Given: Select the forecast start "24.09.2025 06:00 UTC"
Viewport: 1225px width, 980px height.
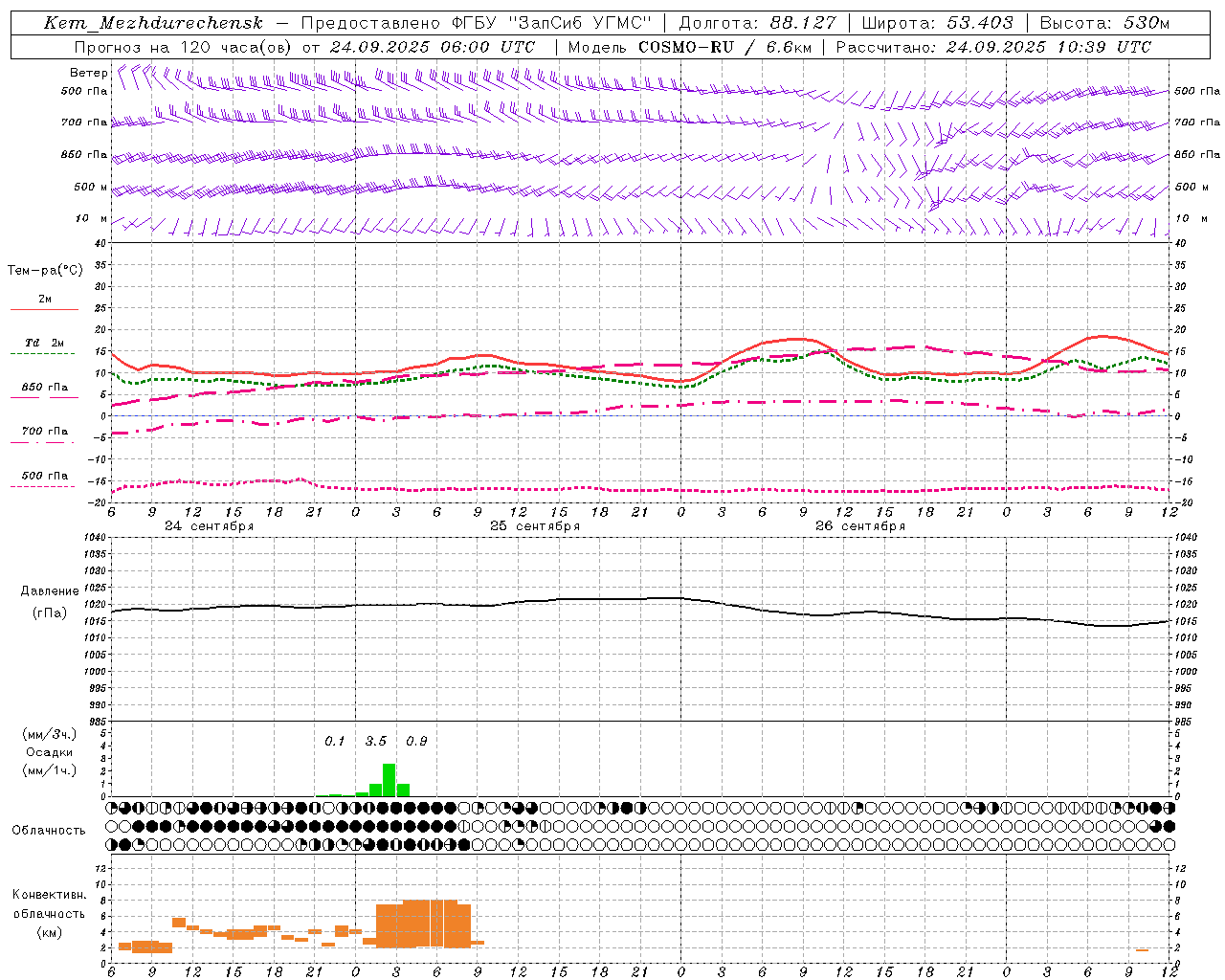Looking at the screenshot, I should tap(432, 47).
